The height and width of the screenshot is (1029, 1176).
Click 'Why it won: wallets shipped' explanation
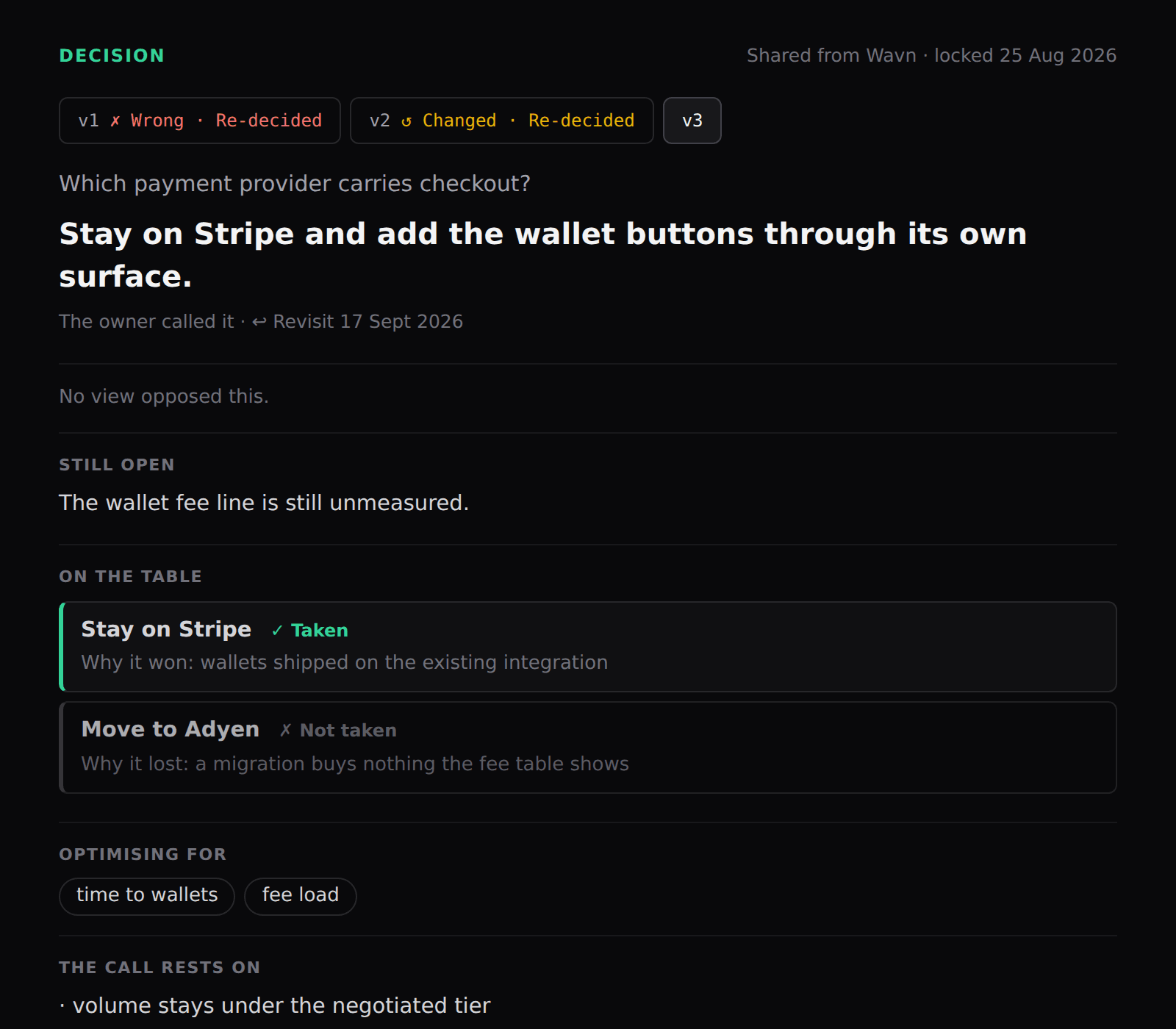tap(345, 663)
